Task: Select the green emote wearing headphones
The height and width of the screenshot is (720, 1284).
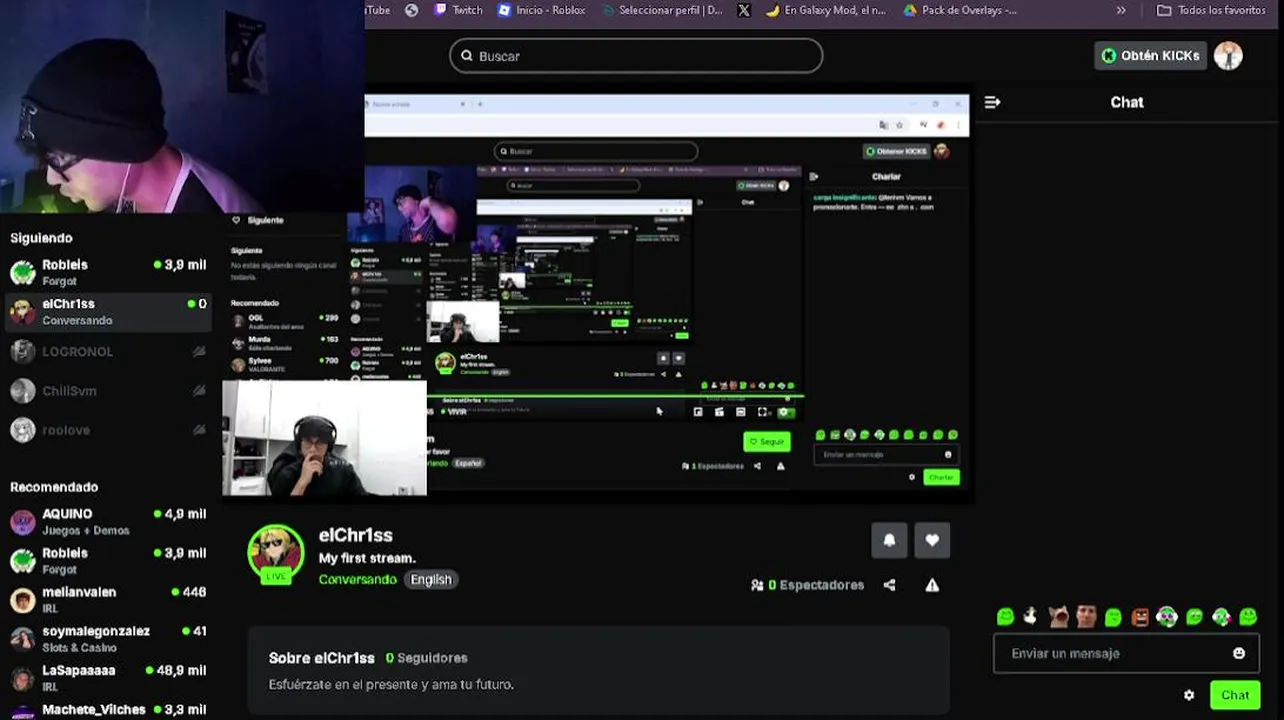Action: tap(1167, 617)
